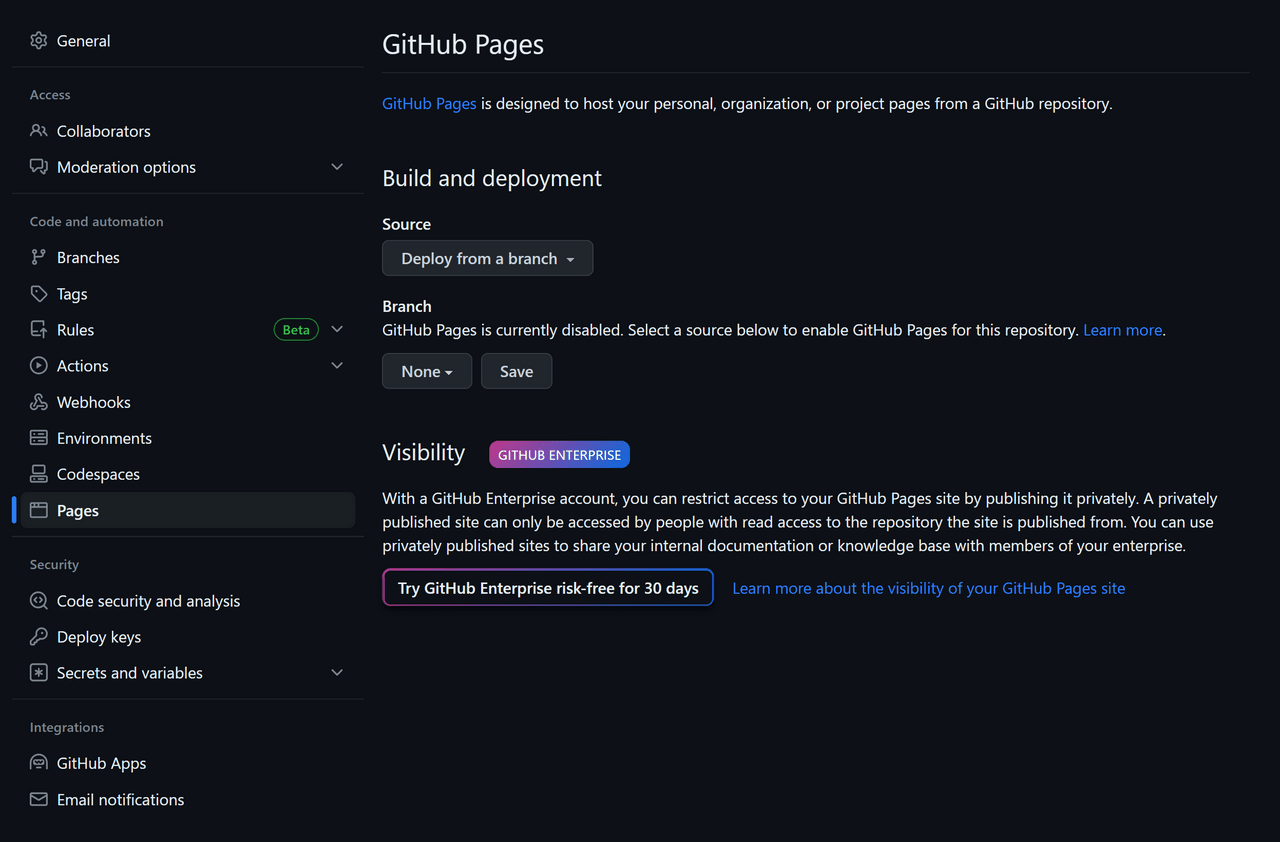This screenshot has width=1280, height=842.
Task: Open the None branch selector dropdown
Action: click(x=427, y=371)
